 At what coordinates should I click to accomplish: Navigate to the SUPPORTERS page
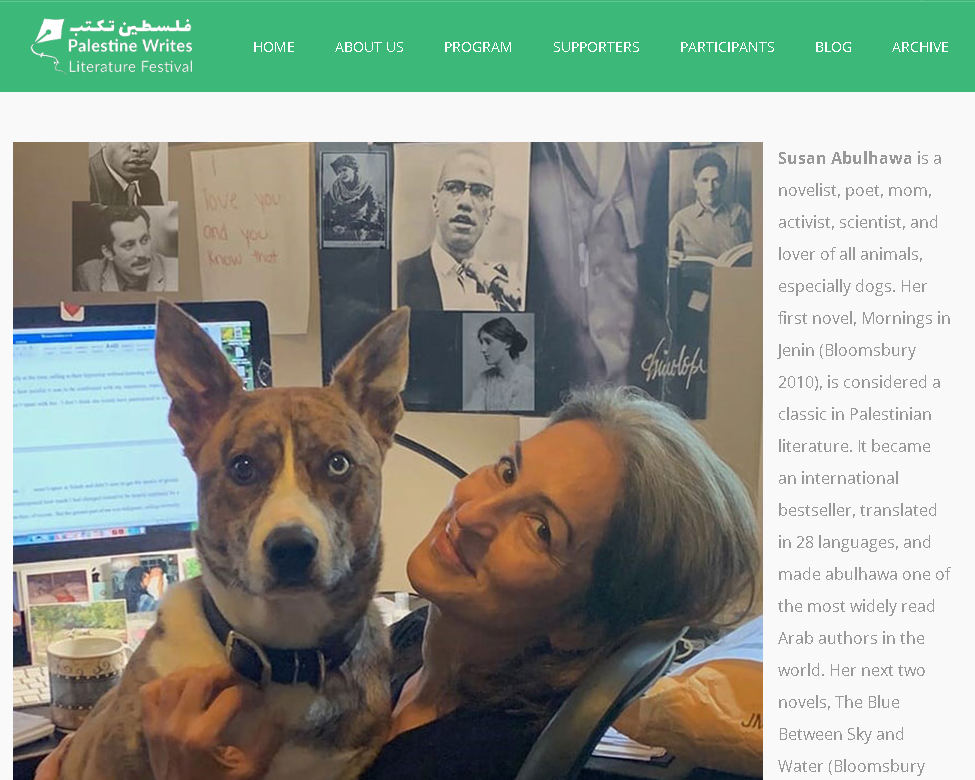(x=596, y=47)
